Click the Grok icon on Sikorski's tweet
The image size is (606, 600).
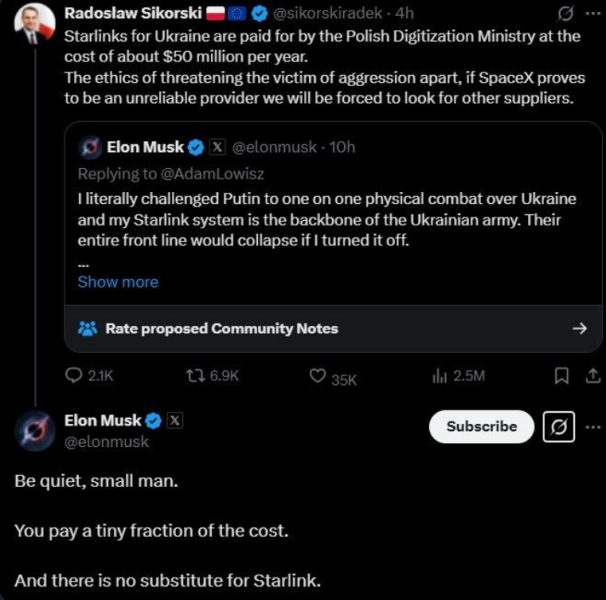tap(567, 14)
